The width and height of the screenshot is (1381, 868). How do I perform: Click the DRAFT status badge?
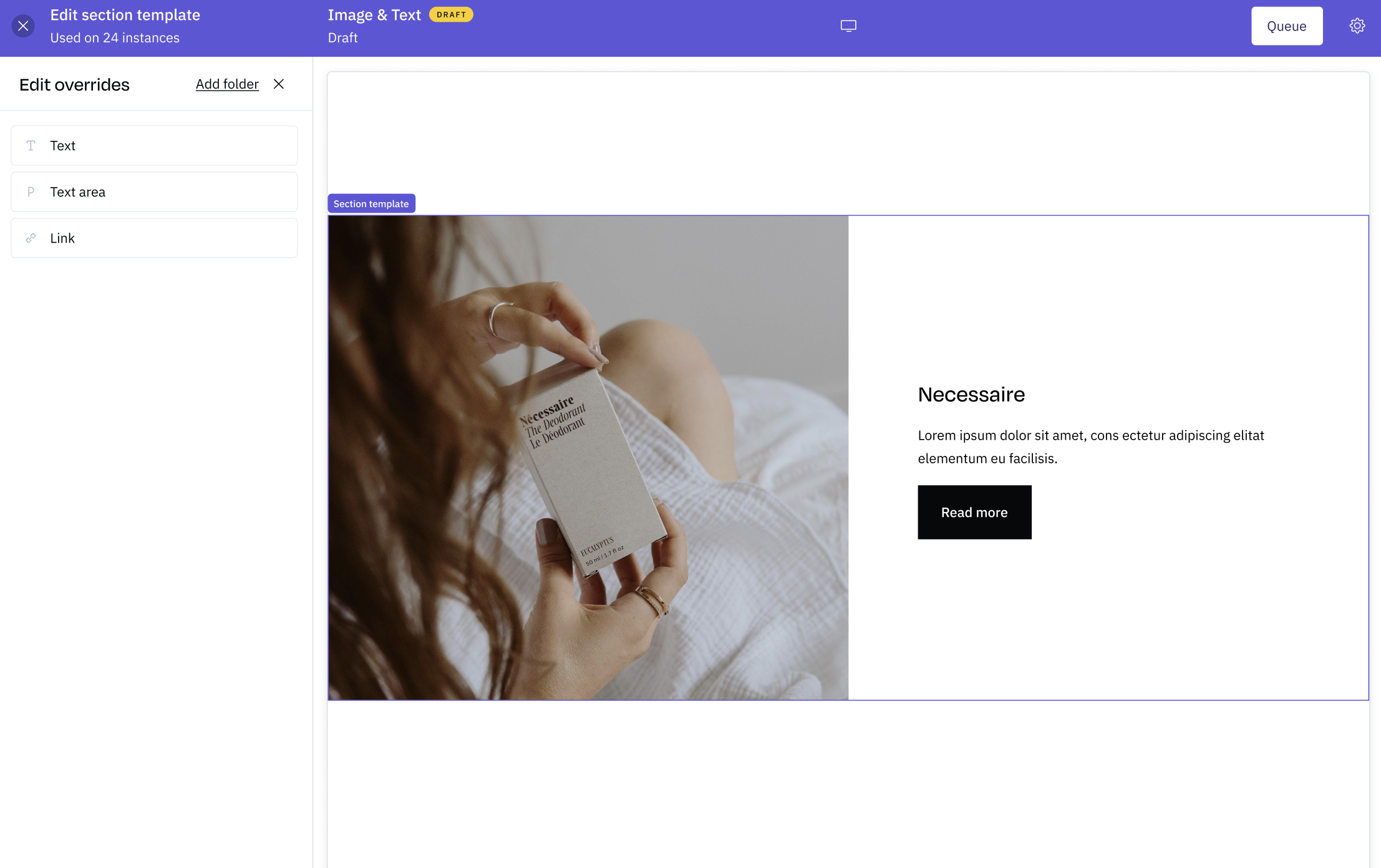click(x=451, y=14)
